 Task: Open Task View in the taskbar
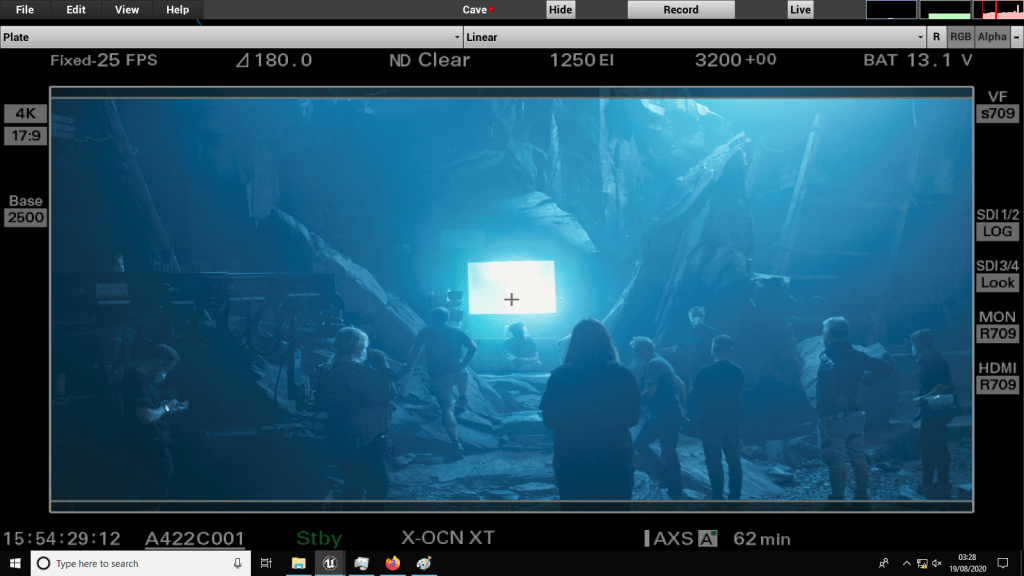pos(266,564)
